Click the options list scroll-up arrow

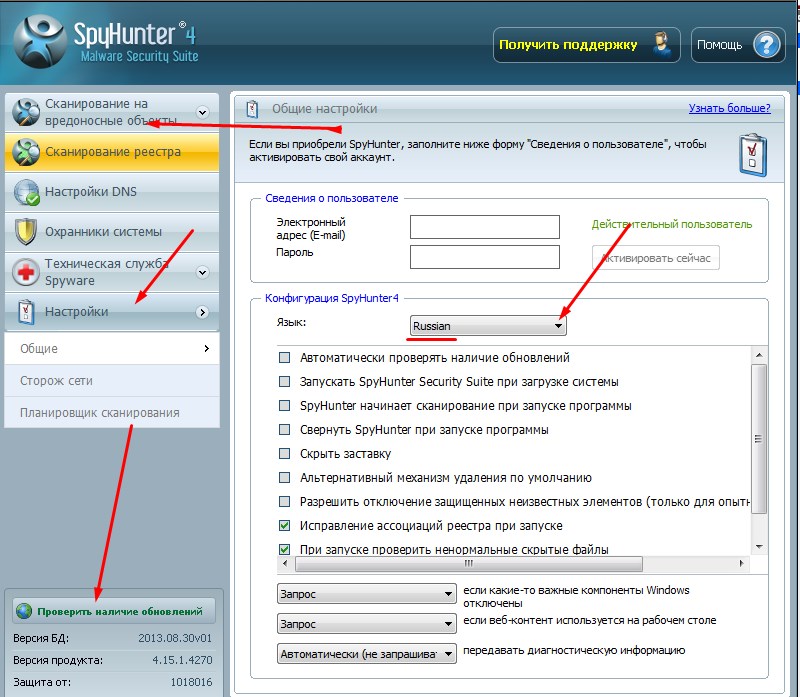coord(759,355)
